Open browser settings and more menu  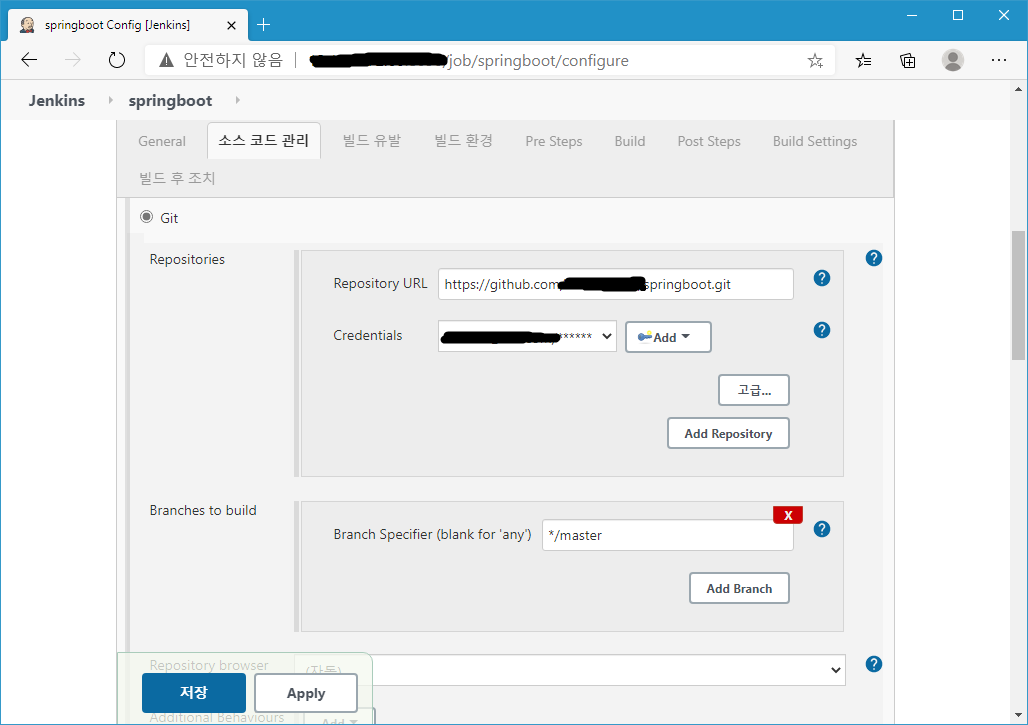pyautogui.click(x=998, y=60)
